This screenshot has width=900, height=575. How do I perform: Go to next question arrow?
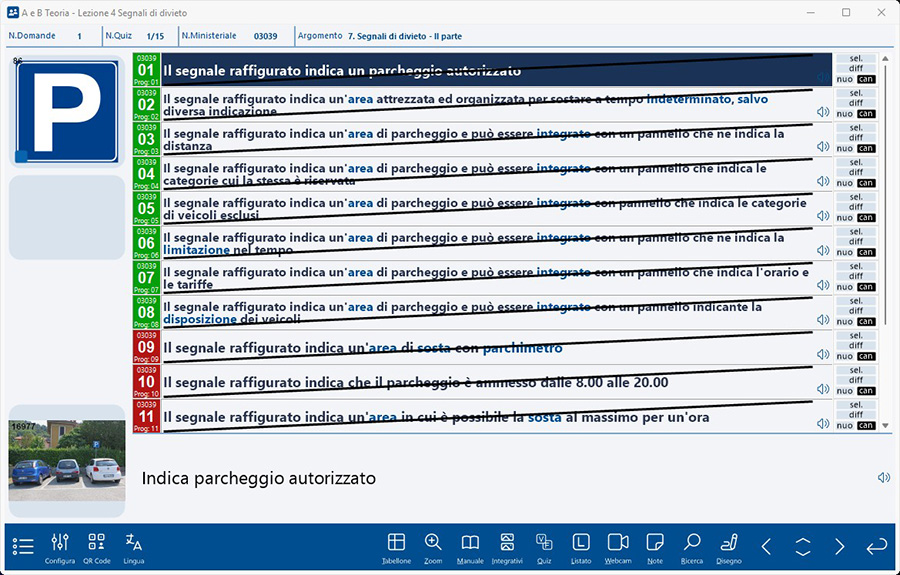click(x=840, y=546)
